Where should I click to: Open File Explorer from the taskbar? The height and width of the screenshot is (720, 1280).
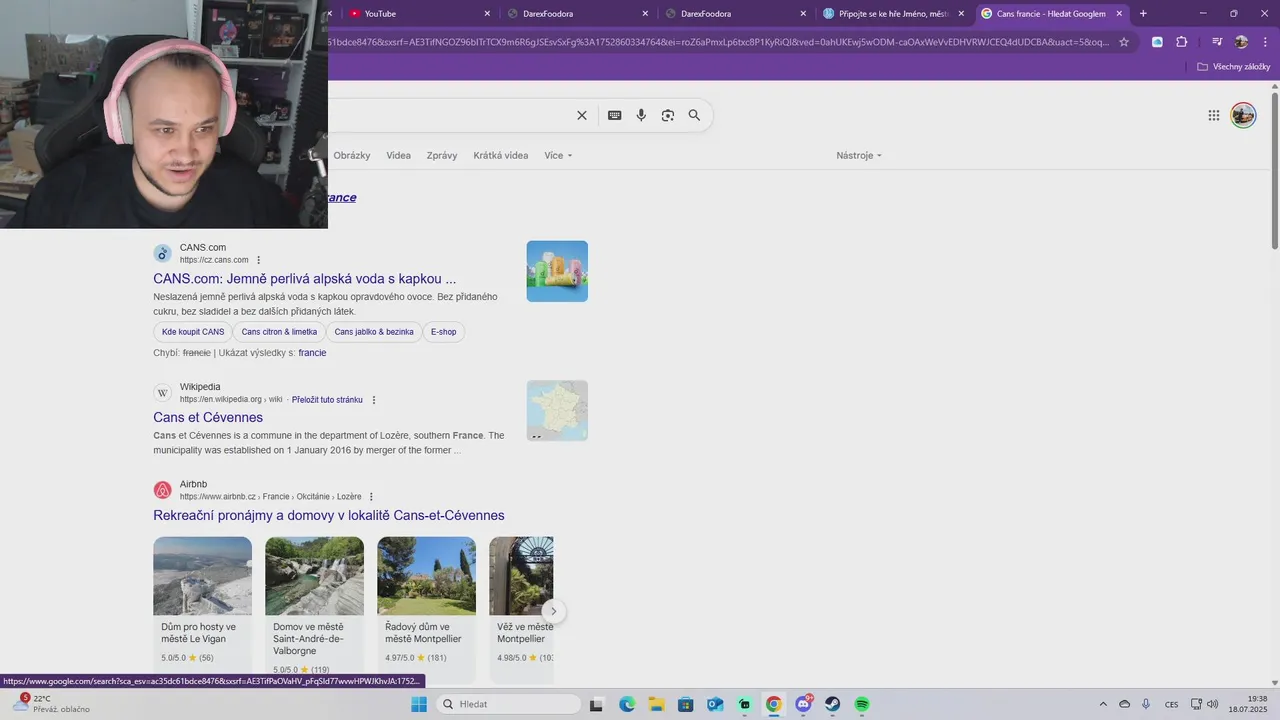(x=656, y=704)
